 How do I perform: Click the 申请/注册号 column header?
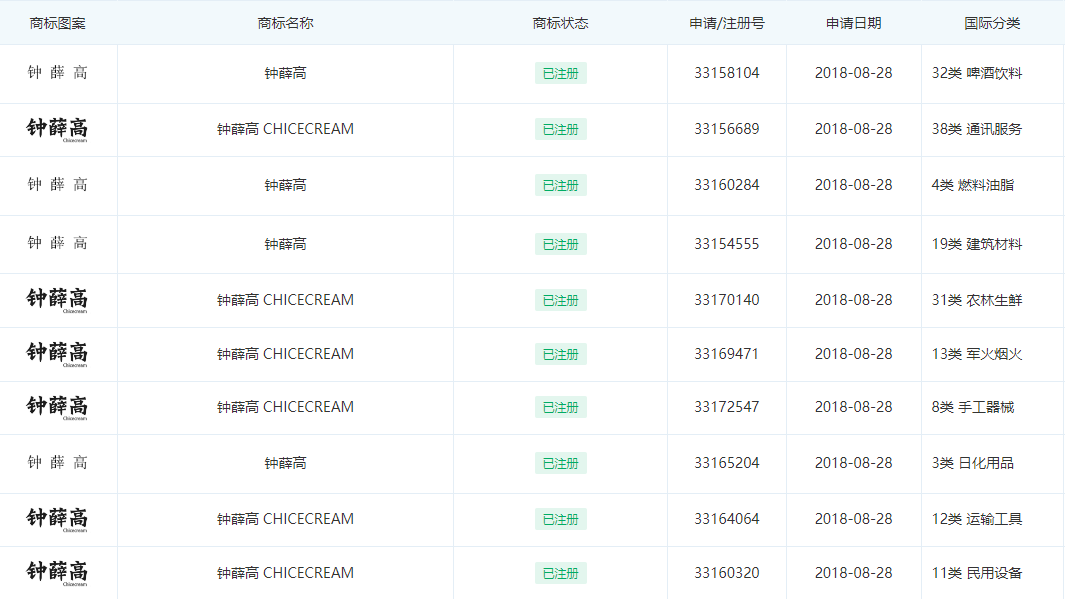pyautogui.click(x=726, y=23)
